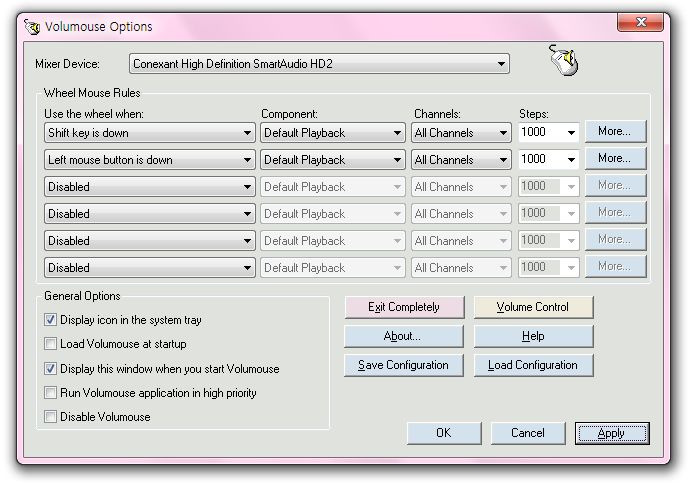
Task: Close the Volumouse Options window
Action: [640, 22]
